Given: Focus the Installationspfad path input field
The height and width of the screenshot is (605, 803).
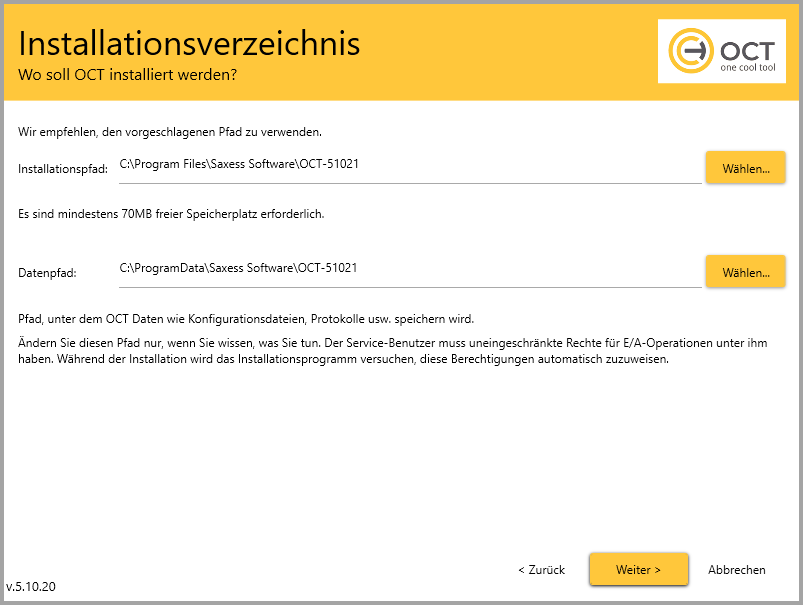Looking at the screenshot, I should pos(409,166).
